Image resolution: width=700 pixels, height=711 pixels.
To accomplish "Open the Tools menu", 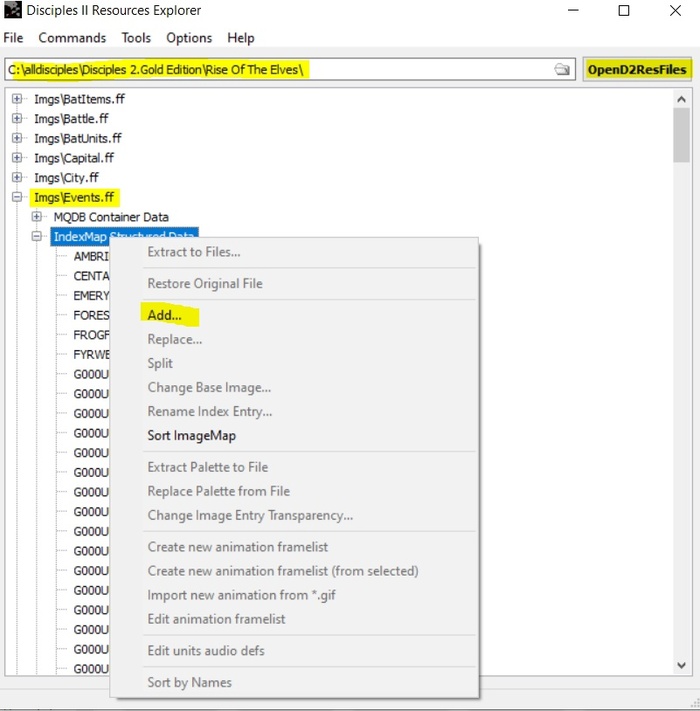I will click(136, 38).
